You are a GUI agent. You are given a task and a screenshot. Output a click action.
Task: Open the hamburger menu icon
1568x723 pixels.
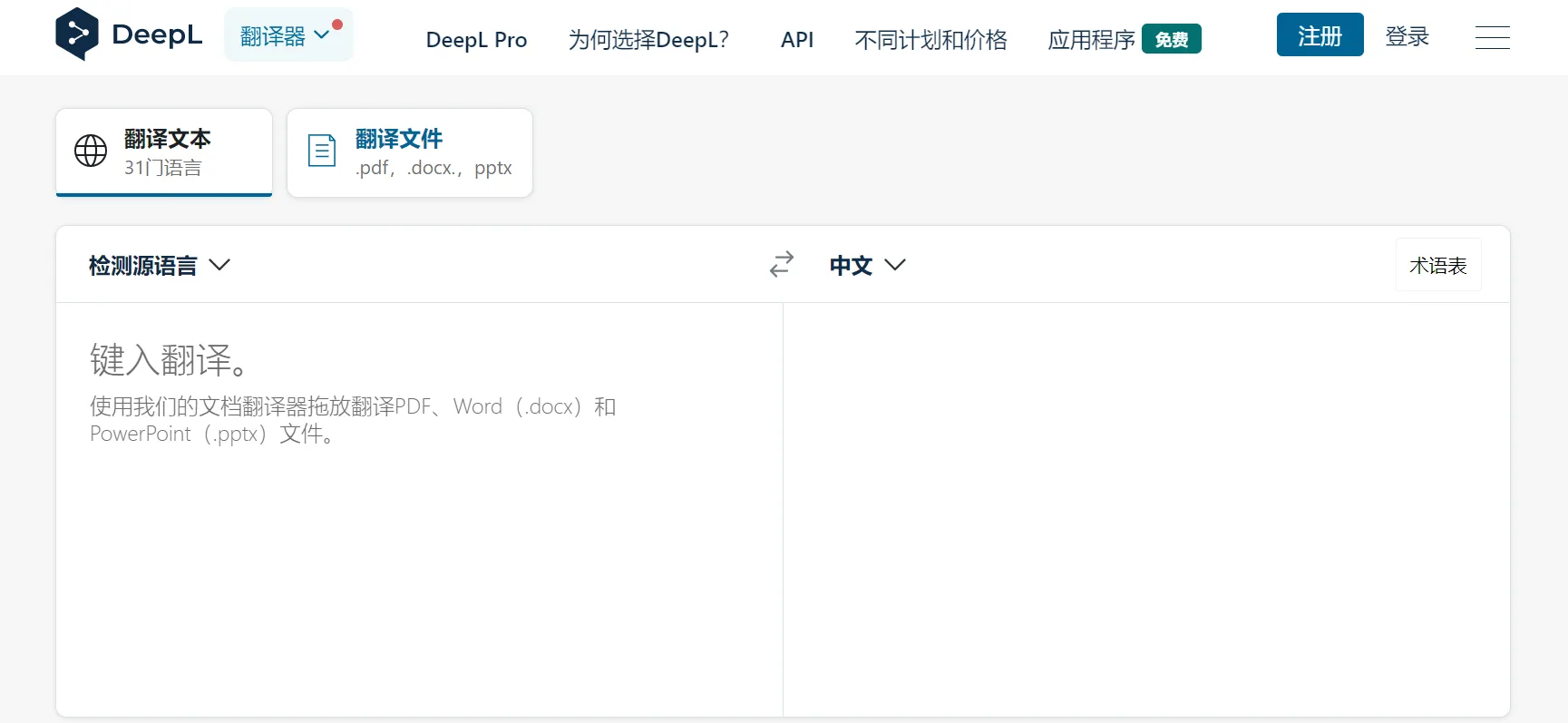[1492, 37]
